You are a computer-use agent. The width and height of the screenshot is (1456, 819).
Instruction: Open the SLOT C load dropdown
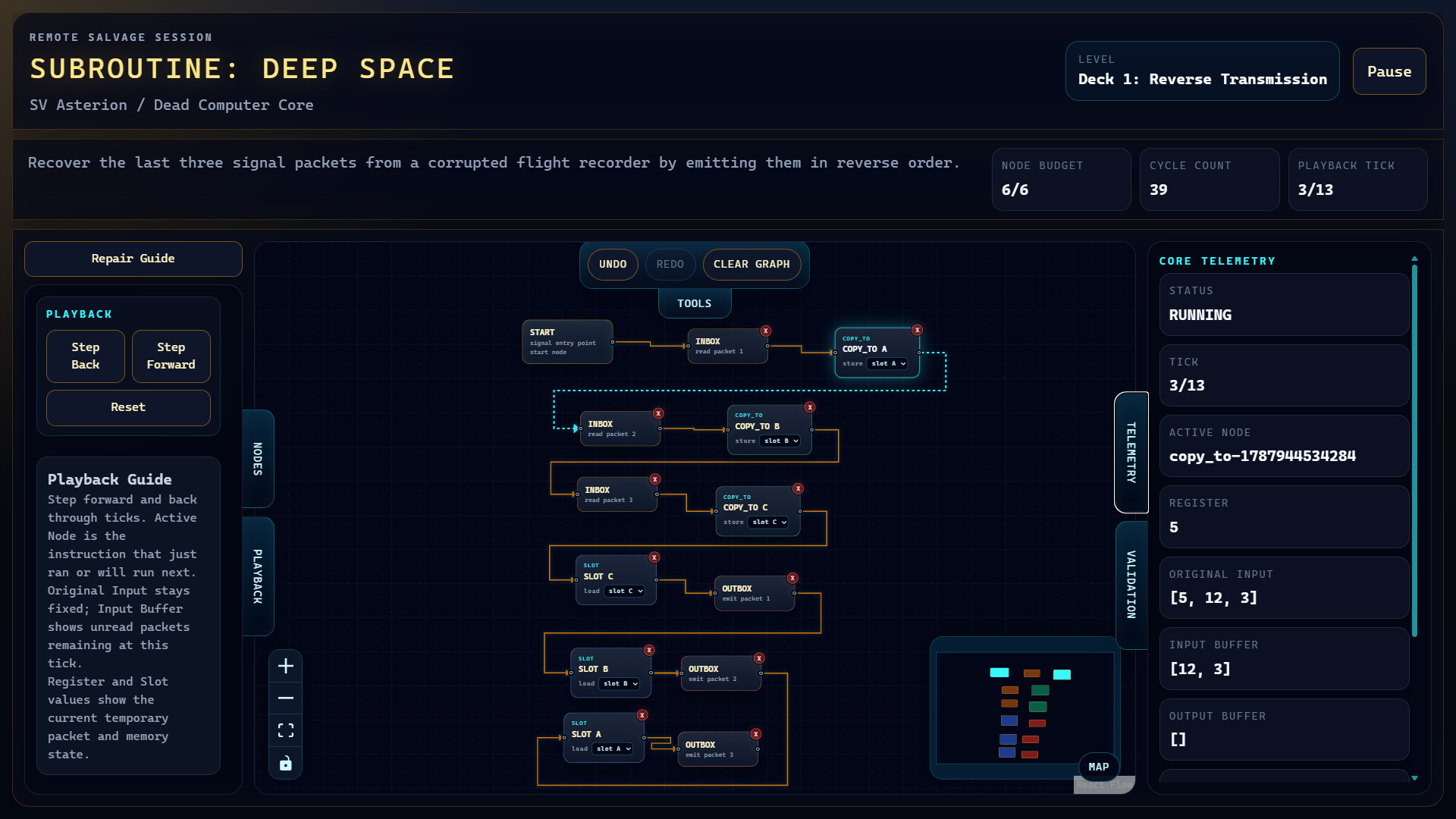pos(626,591)
